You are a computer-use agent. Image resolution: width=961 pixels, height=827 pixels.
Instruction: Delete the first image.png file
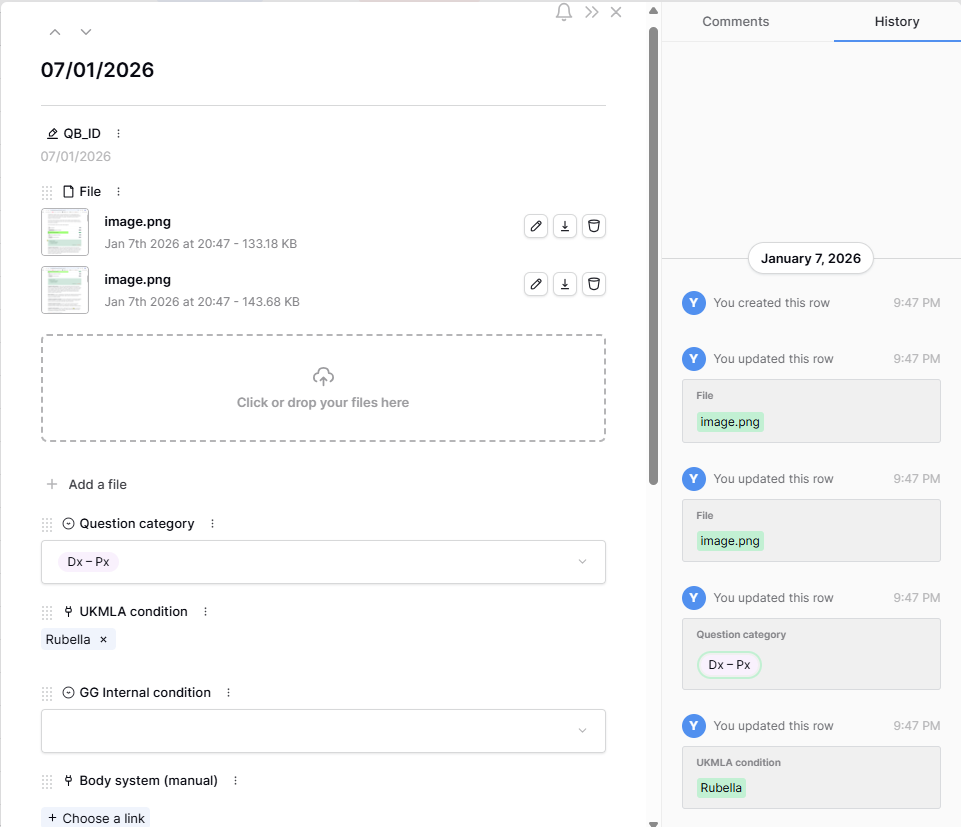click(594, 226)
